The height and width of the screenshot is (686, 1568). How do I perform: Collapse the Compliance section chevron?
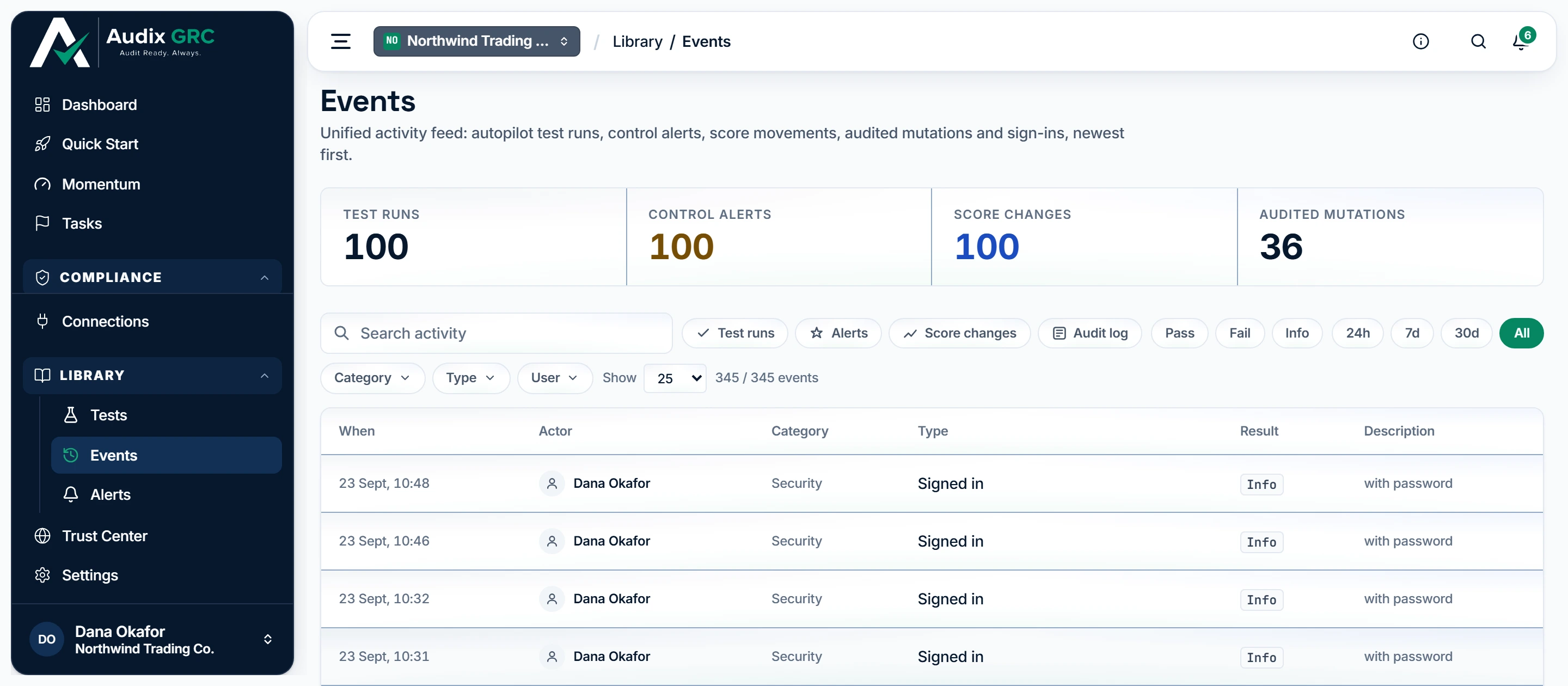coord(264,278)
